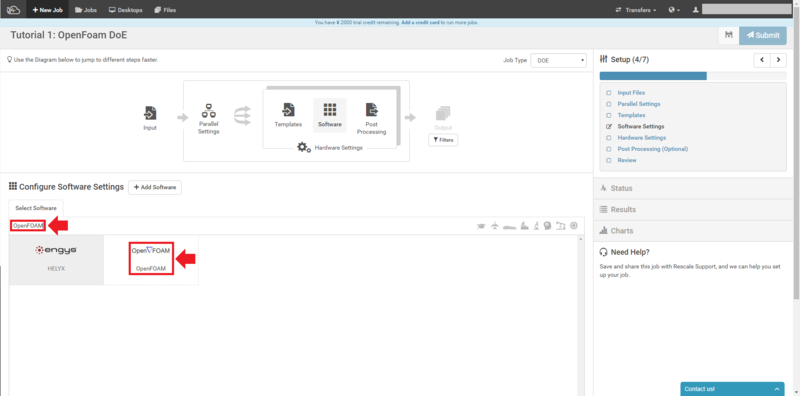Viewport: 800px width, 396px height.
Task: Open the Job Type dropdown
Action: tap(558, 60)
